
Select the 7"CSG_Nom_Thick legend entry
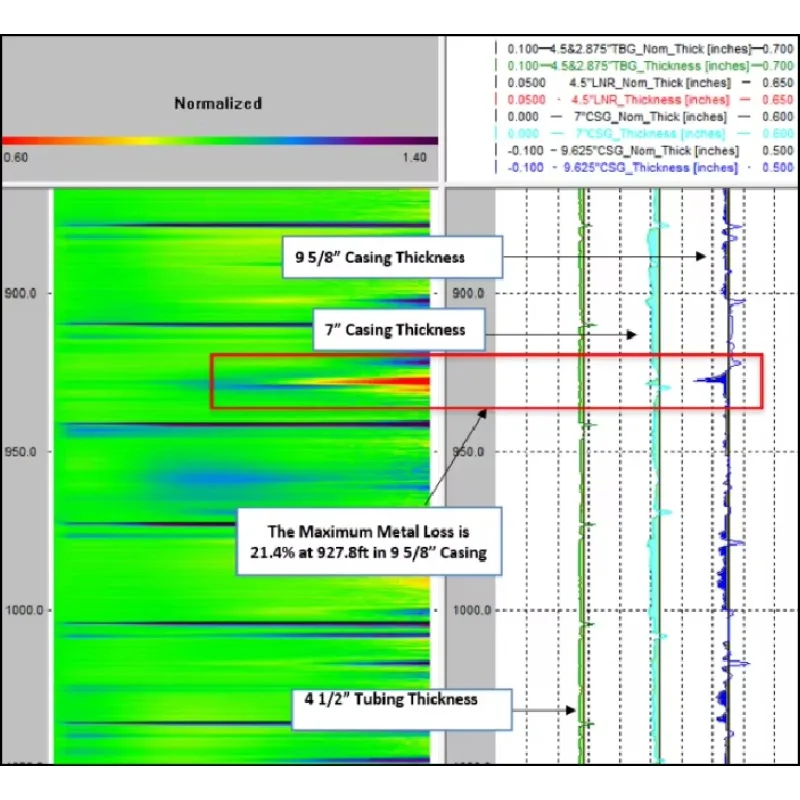(x=650, y=117)
